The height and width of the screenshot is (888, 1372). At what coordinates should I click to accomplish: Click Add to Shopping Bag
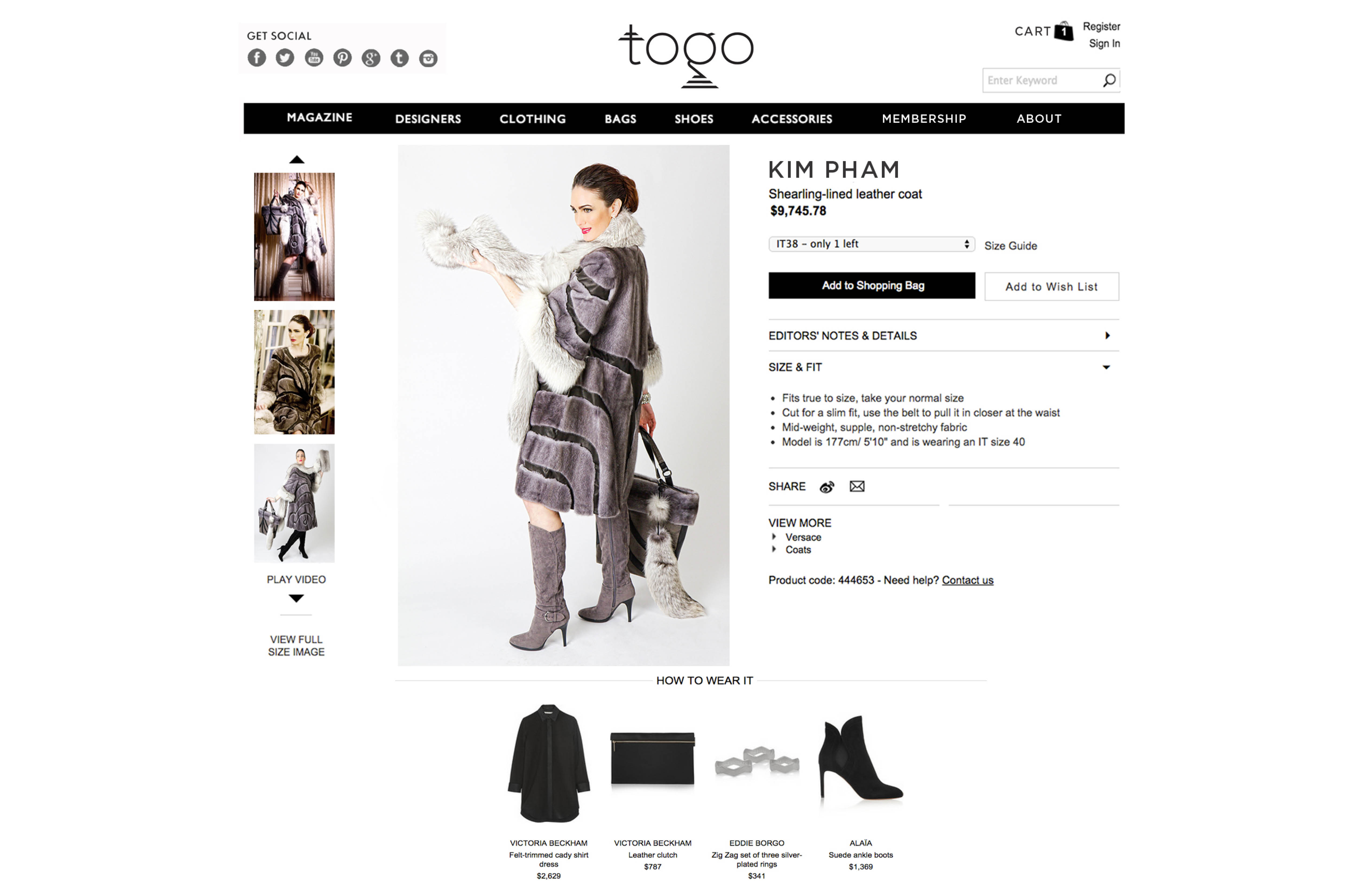pyautogui.click(x=872, y=285)
